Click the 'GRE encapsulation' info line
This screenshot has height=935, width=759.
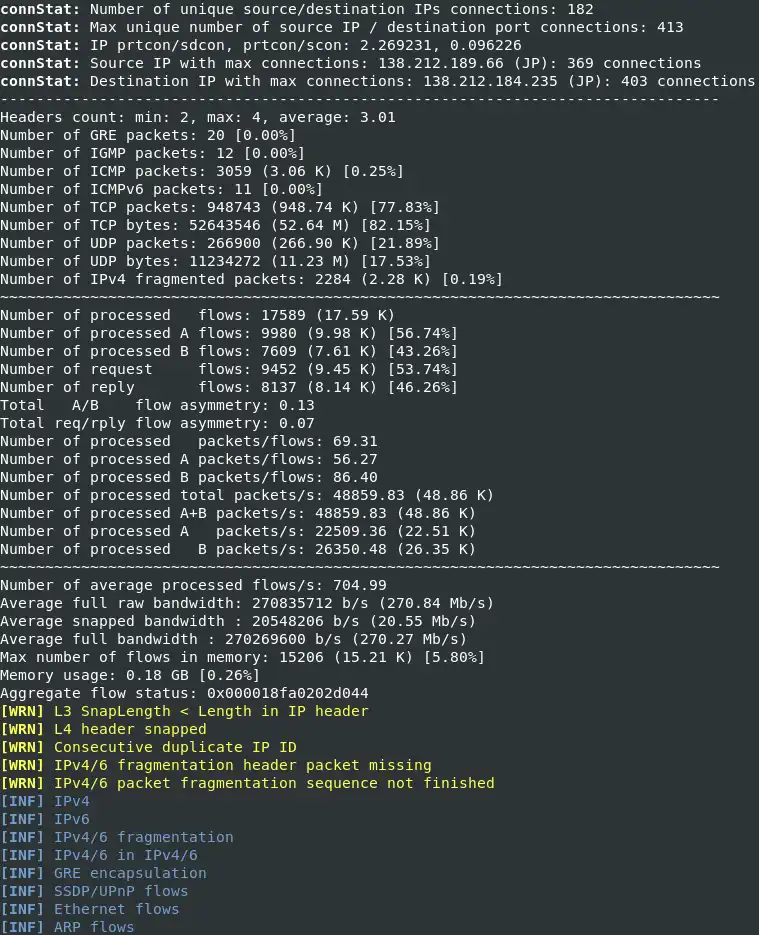[x=130, y=873]
